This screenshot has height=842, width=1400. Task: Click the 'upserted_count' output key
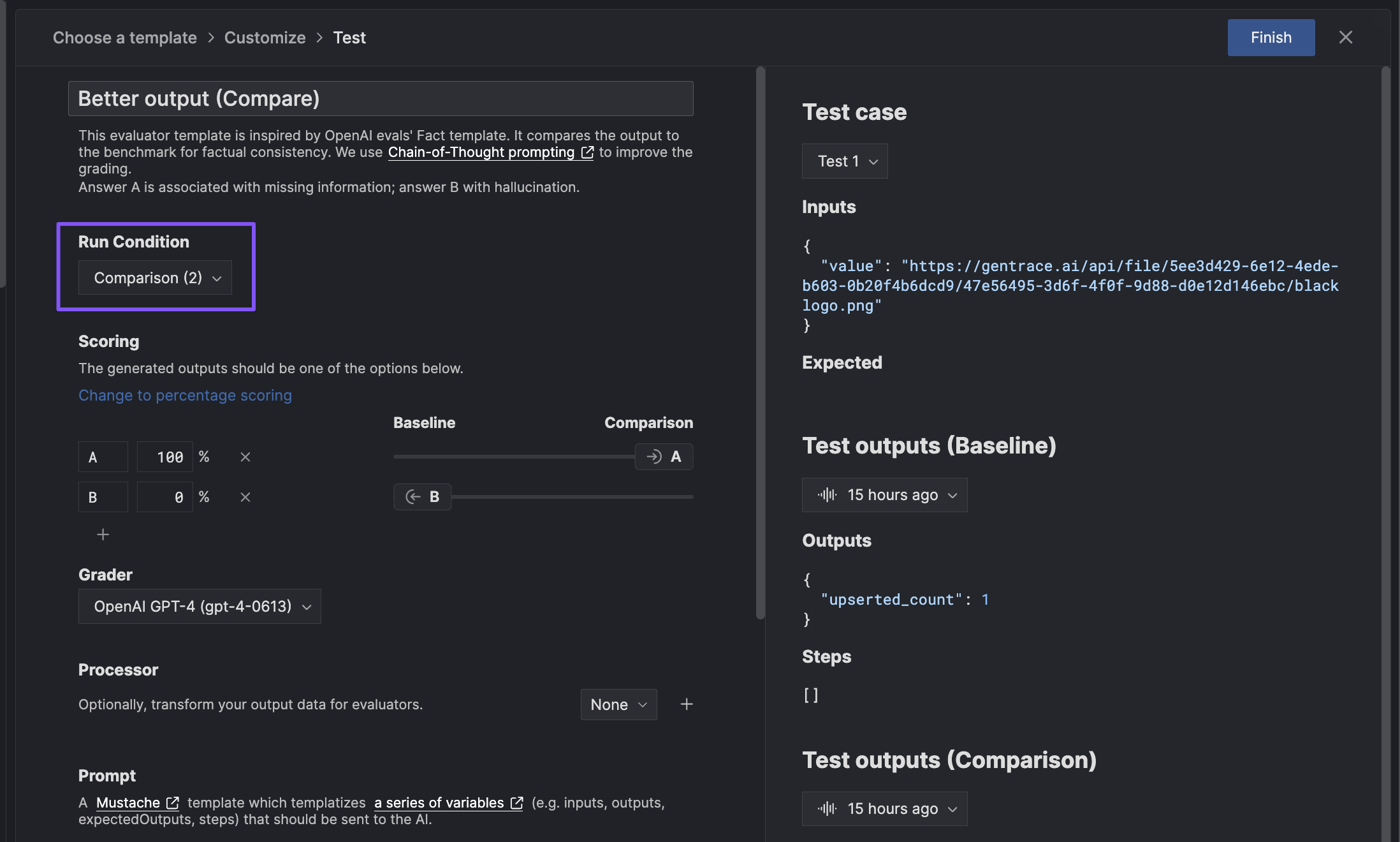pos(891,600)
